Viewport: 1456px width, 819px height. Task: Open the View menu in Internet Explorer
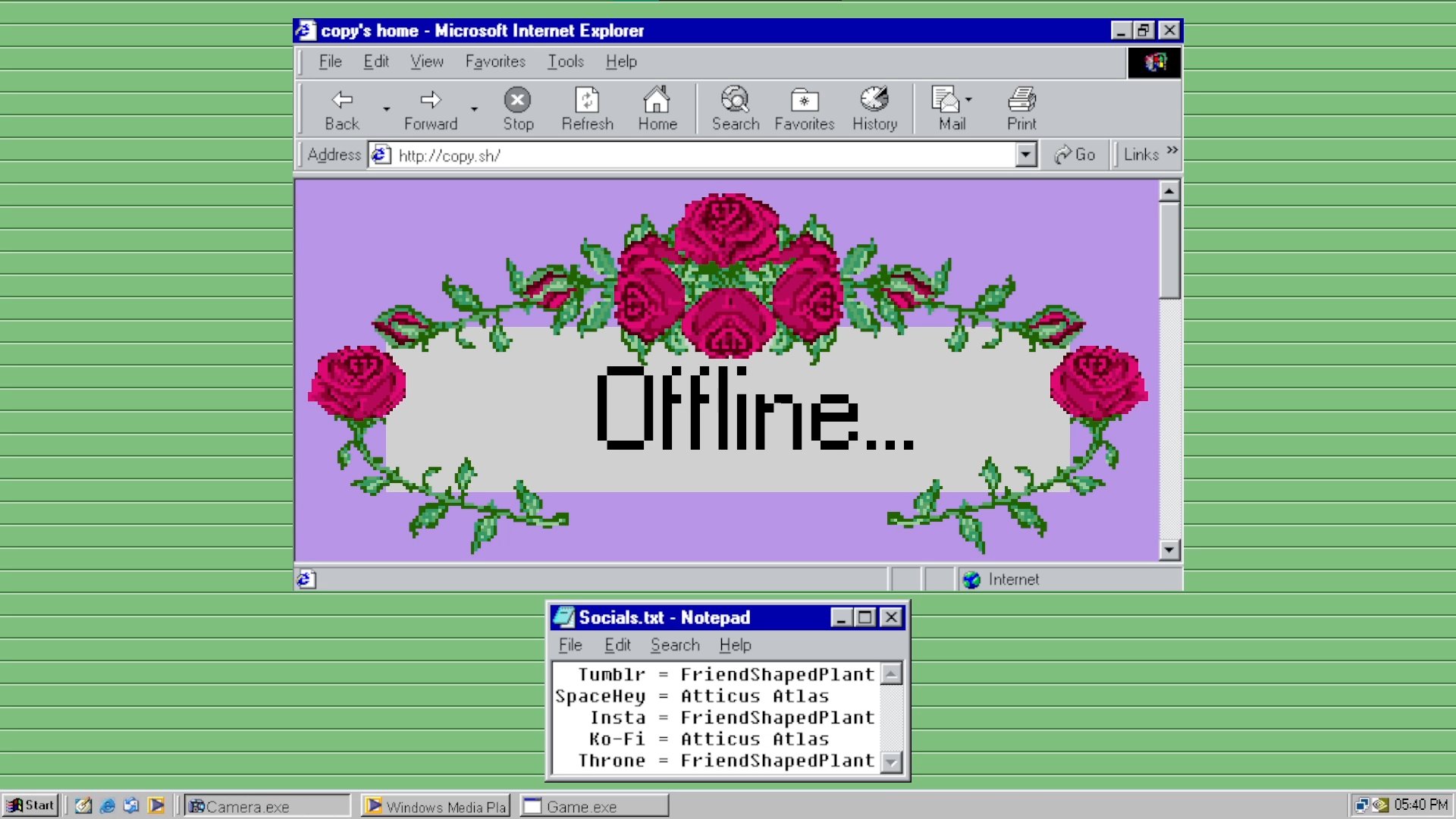click(x=427, y=61)
